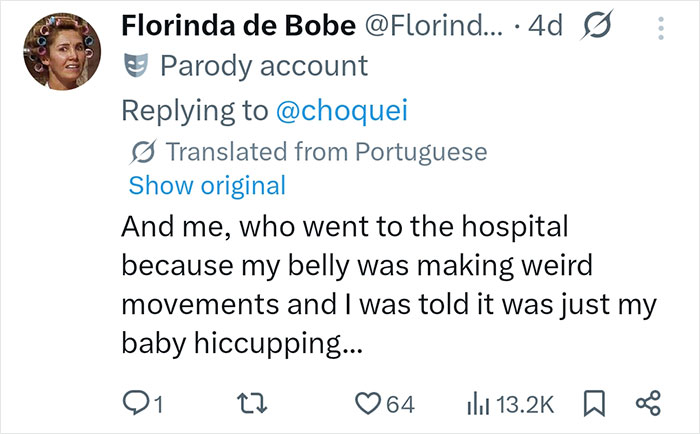Click the parody account mask icon

(135, 67)
